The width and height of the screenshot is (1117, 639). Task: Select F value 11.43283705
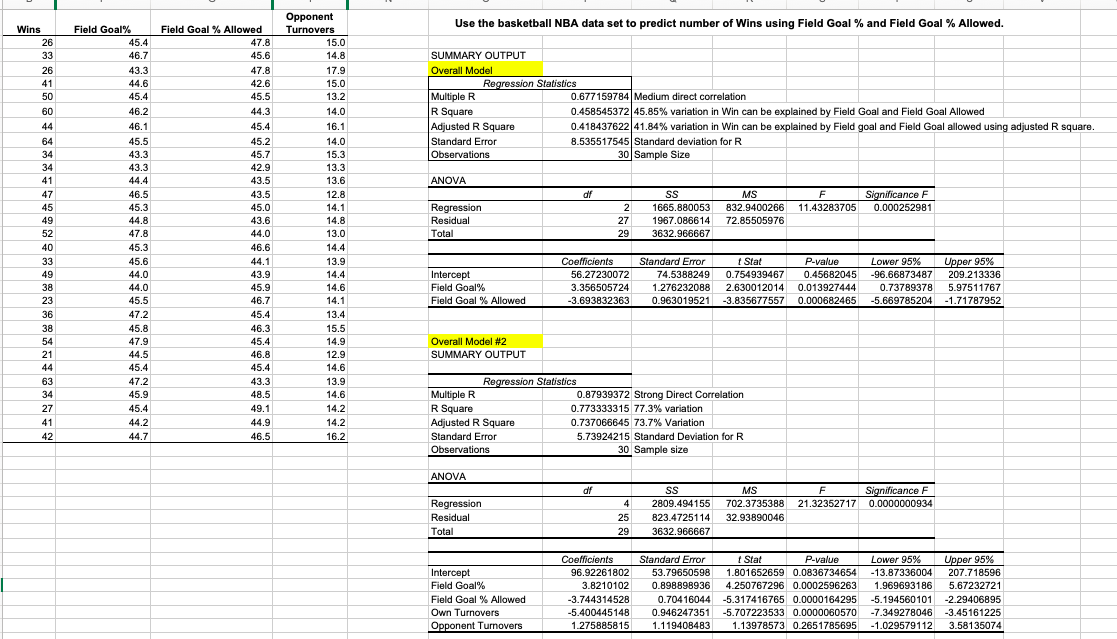827,208
